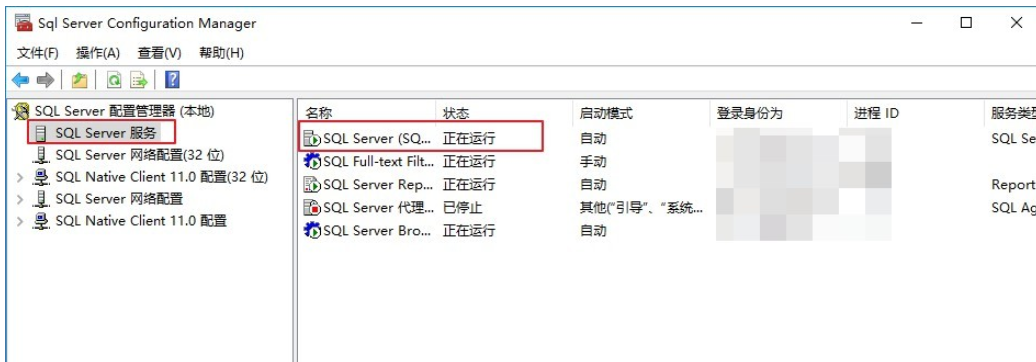Screen dimensions: 1036x362
Task: Click the Up one level folder icon
Action: point(79,81)
